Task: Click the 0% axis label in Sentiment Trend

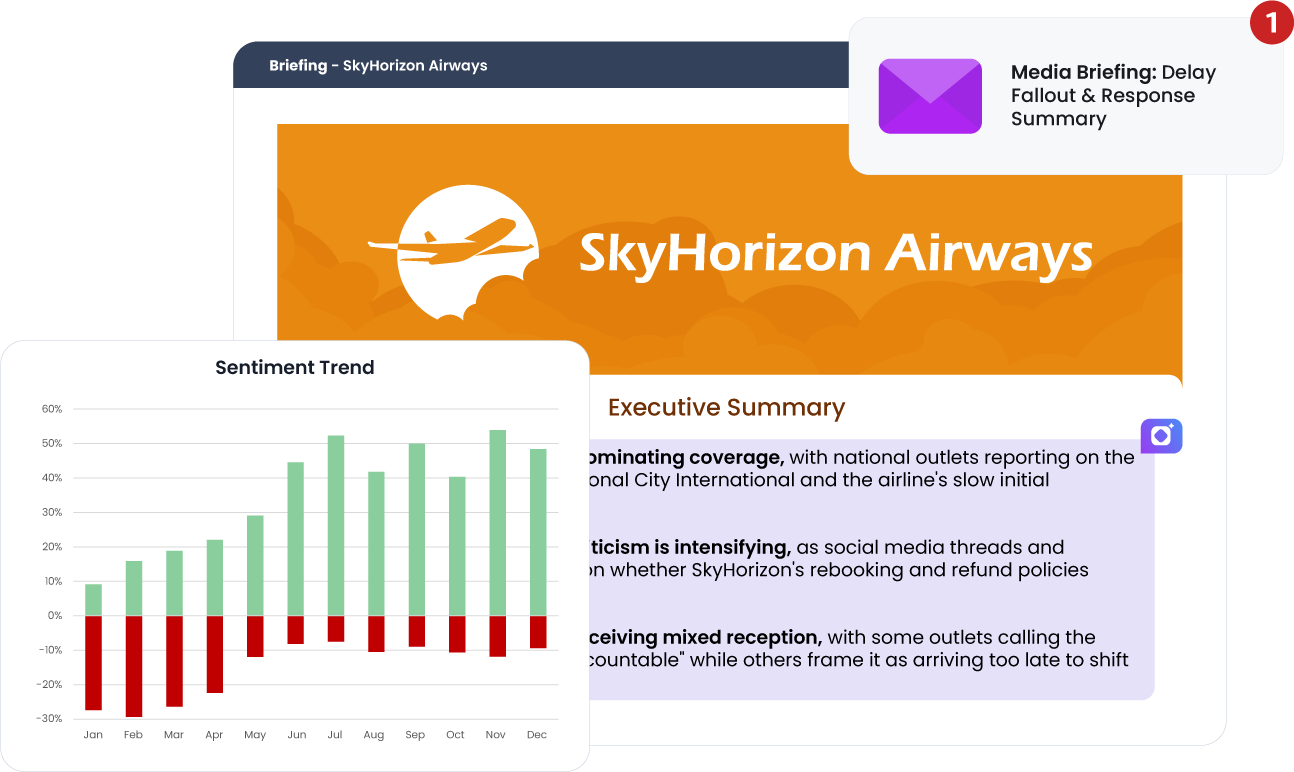Action: pos(55,616)
